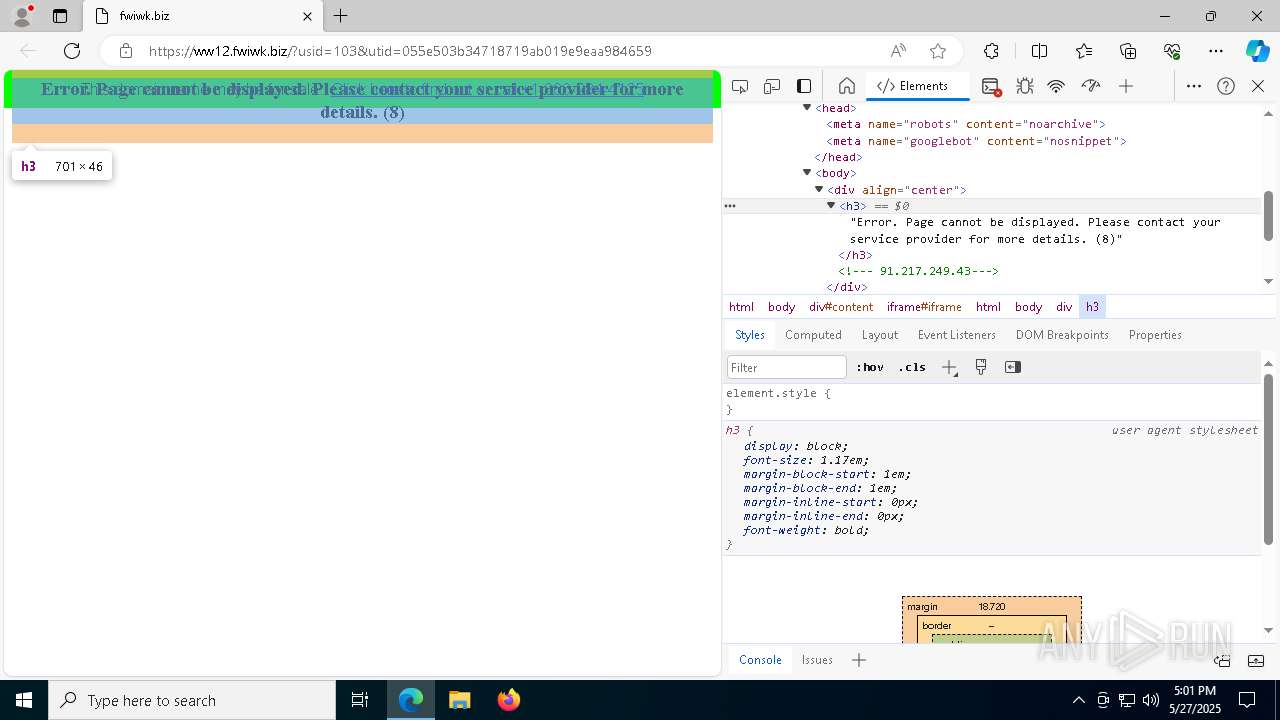Open the Sources bug icon tool
The image size is (1280, 720).
pos(1024,86)
